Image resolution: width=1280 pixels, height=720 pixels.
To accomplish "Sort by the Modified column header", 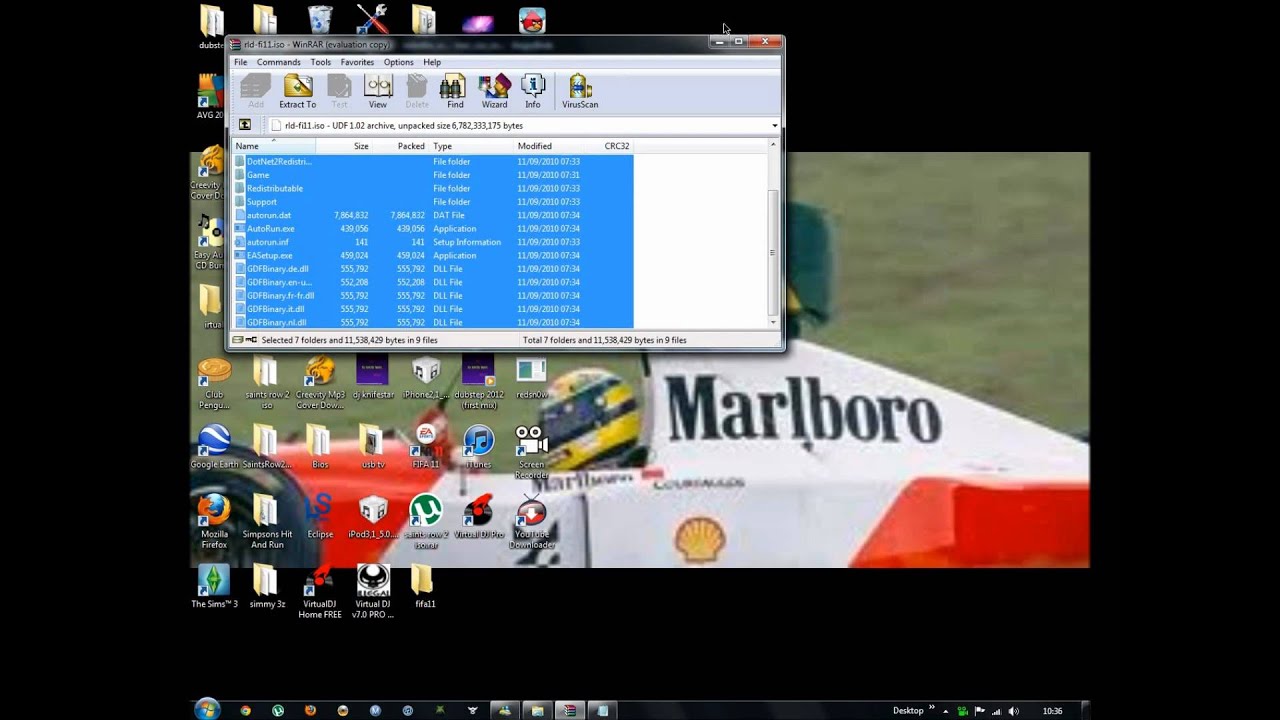I will click(x=556, y=146).
